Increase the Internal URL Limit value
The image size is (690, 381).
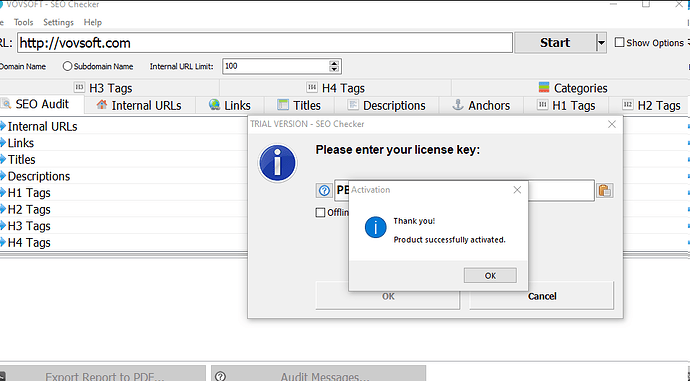334,63
